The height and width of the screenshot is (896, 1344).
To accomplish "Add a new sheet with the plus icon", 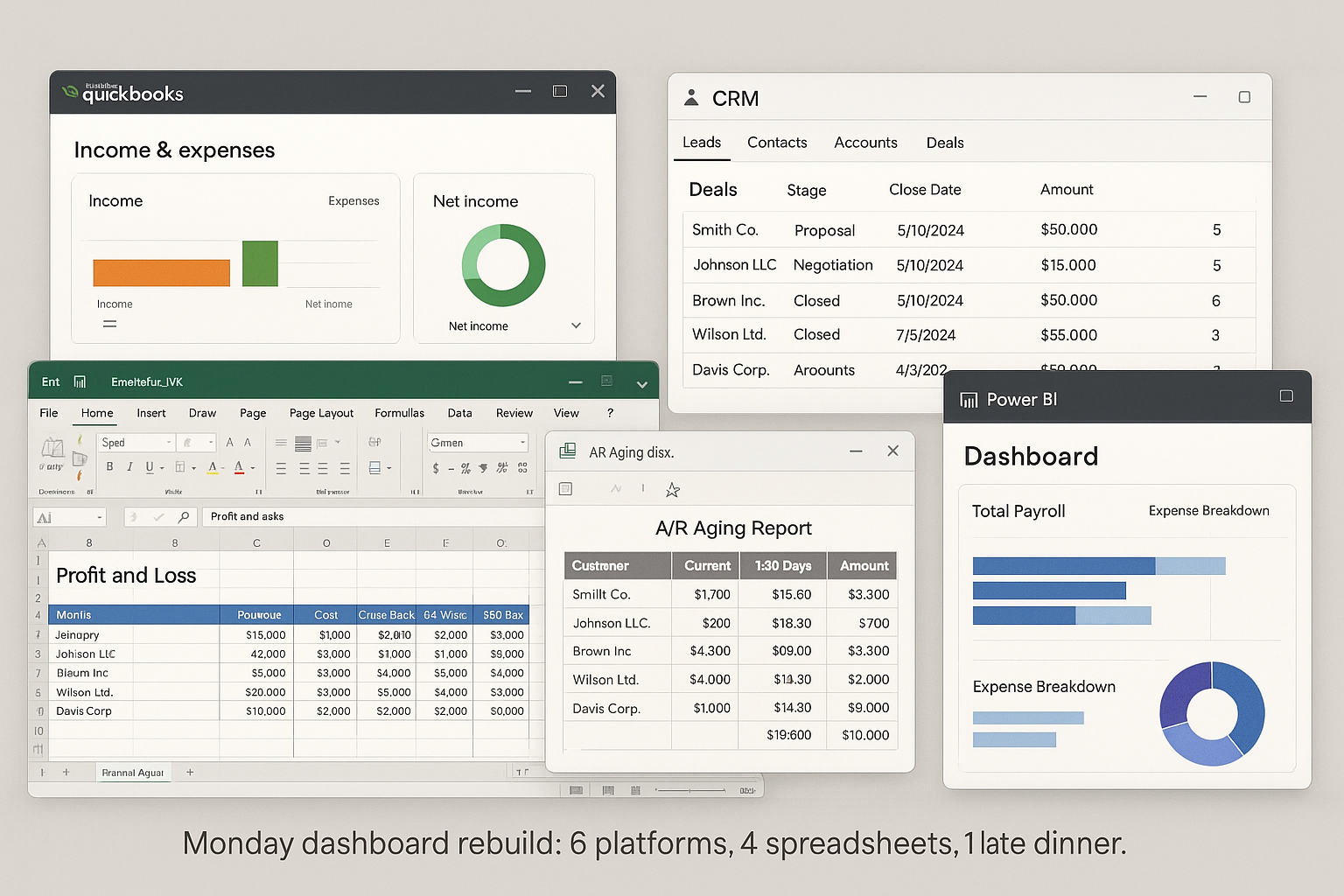I will point(190,773).
